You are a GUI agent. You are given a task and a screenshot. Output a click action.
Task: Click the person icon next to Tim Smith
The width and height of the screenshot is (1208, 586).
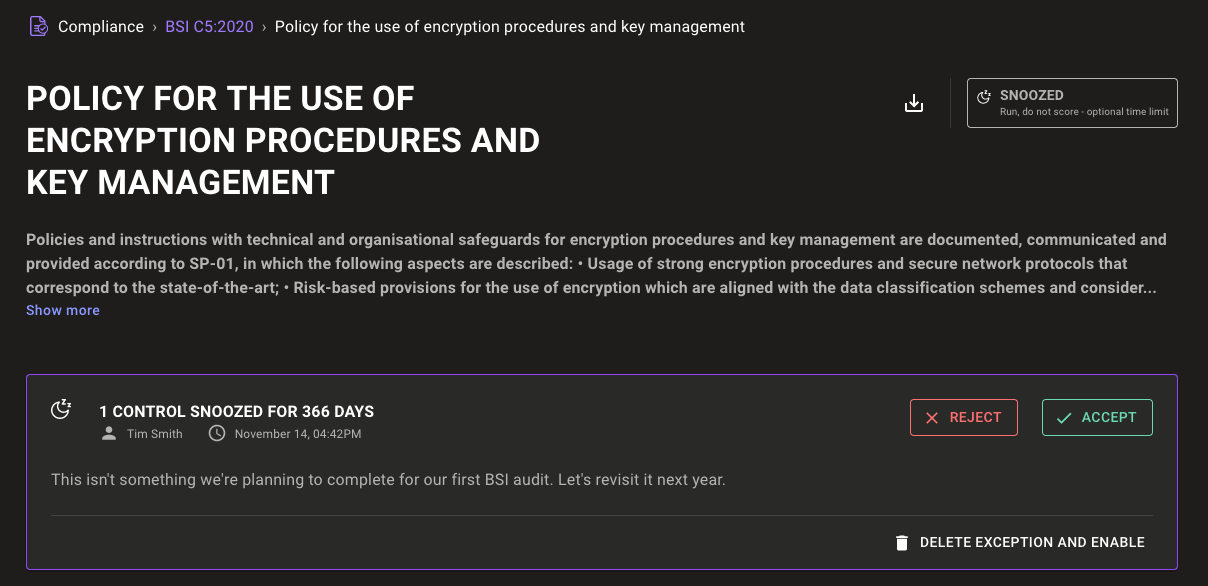pos(108,433)
